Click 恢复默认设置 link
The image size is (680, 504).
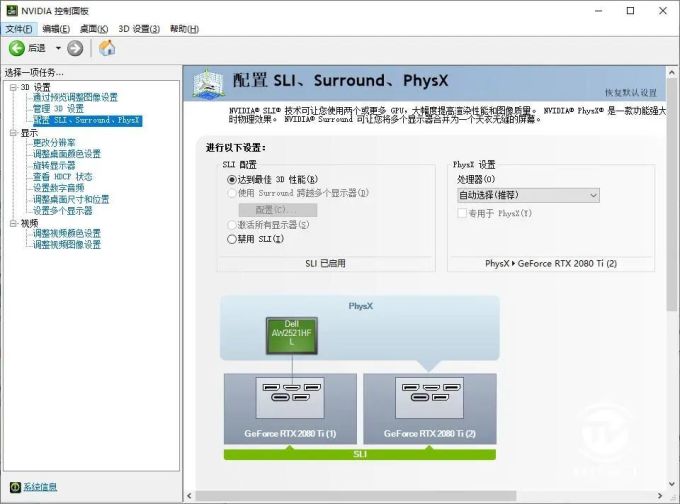pyautogui.click(x=631, y=92)
